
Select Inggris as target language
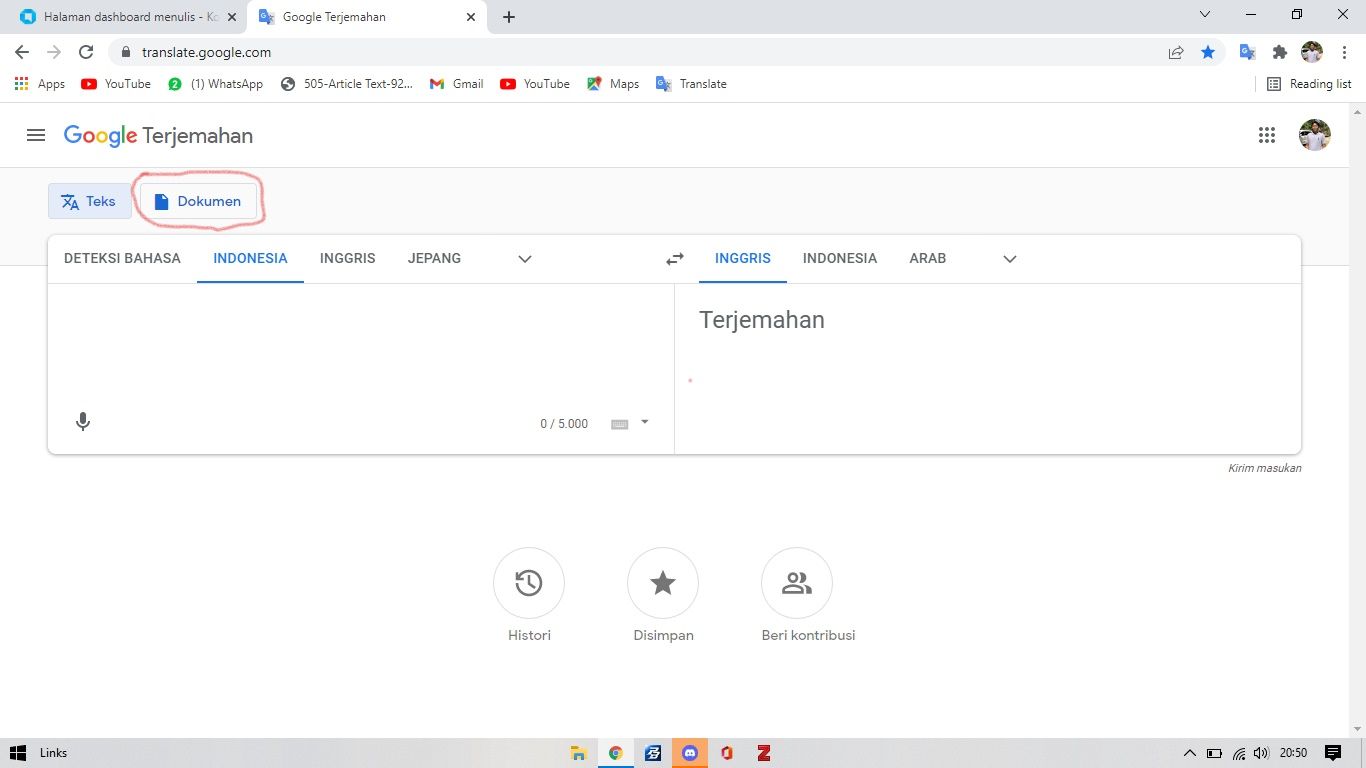point(743,258)
